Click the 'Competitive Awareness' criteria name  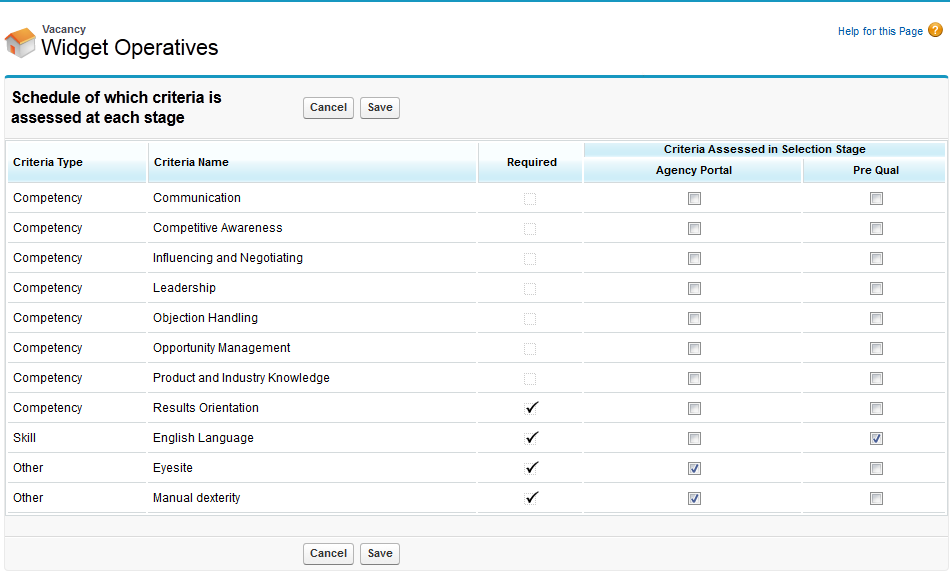tap(218, 228)
